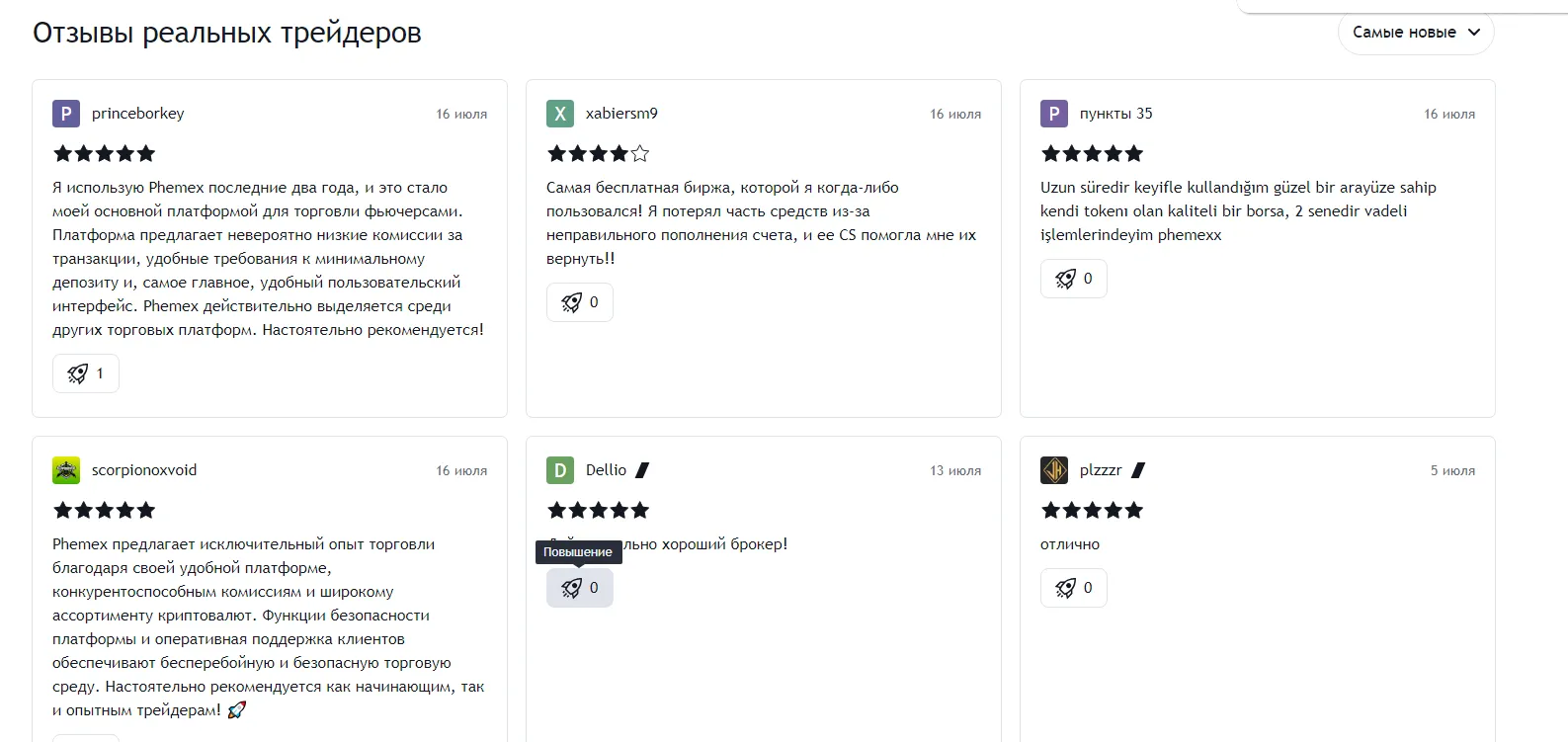Click the rocket upvote on xabiersm9's review

point(580,302)
